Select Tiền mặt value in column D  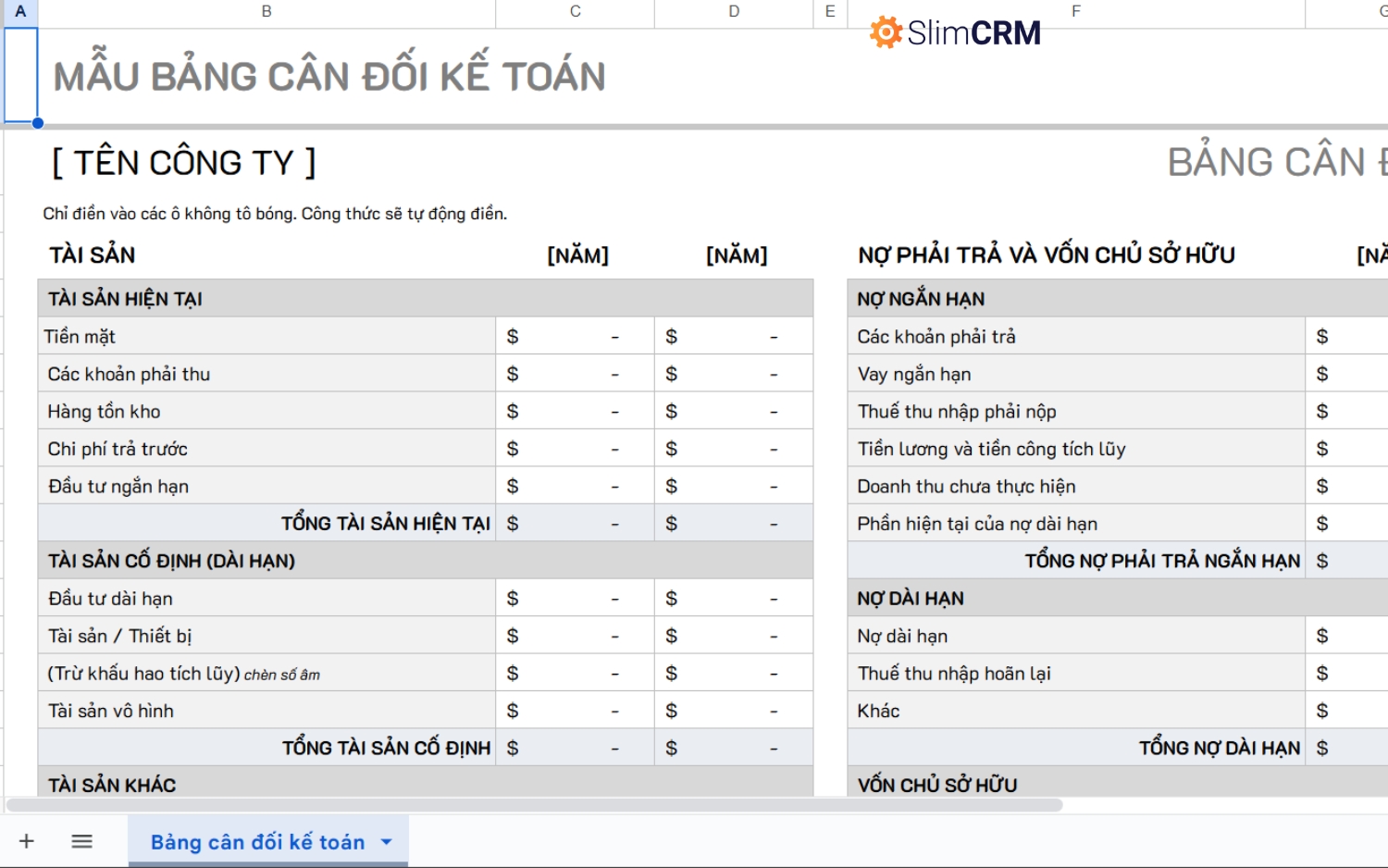734,337
